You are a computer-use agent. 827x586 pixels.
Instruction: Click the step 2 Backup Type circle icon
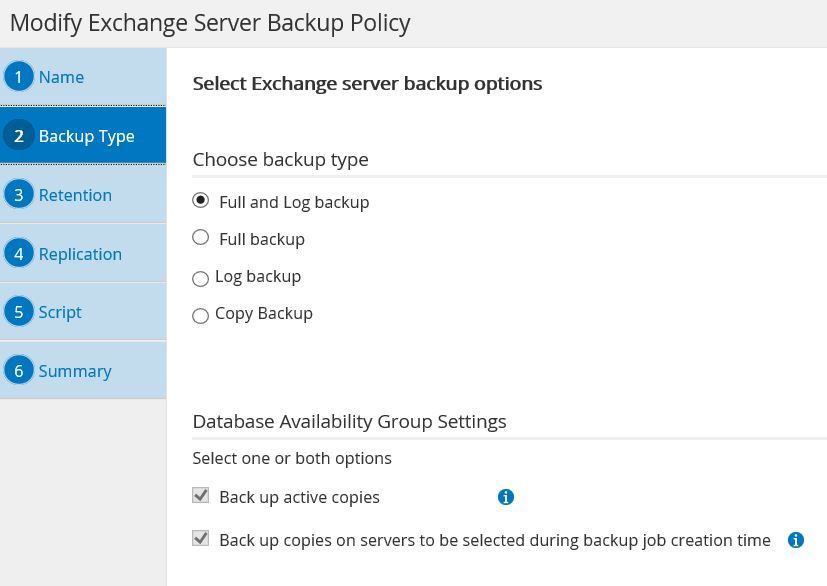tap(18, 136)
